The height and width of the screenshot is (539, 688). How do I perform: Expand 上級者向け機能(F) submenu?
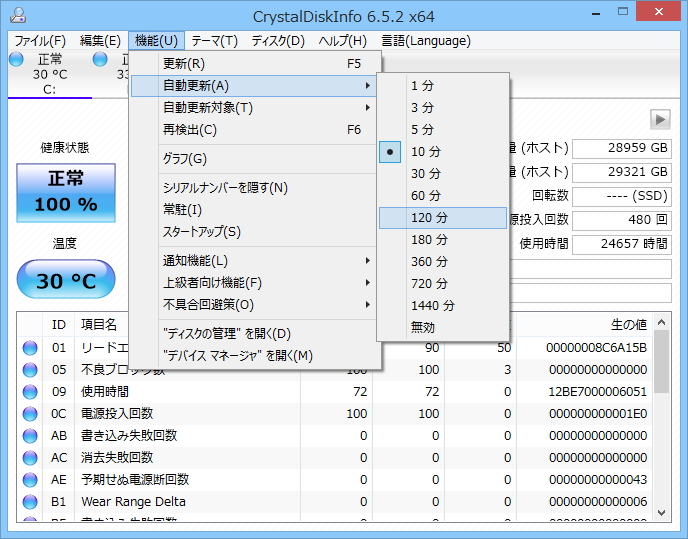point(254,283)
